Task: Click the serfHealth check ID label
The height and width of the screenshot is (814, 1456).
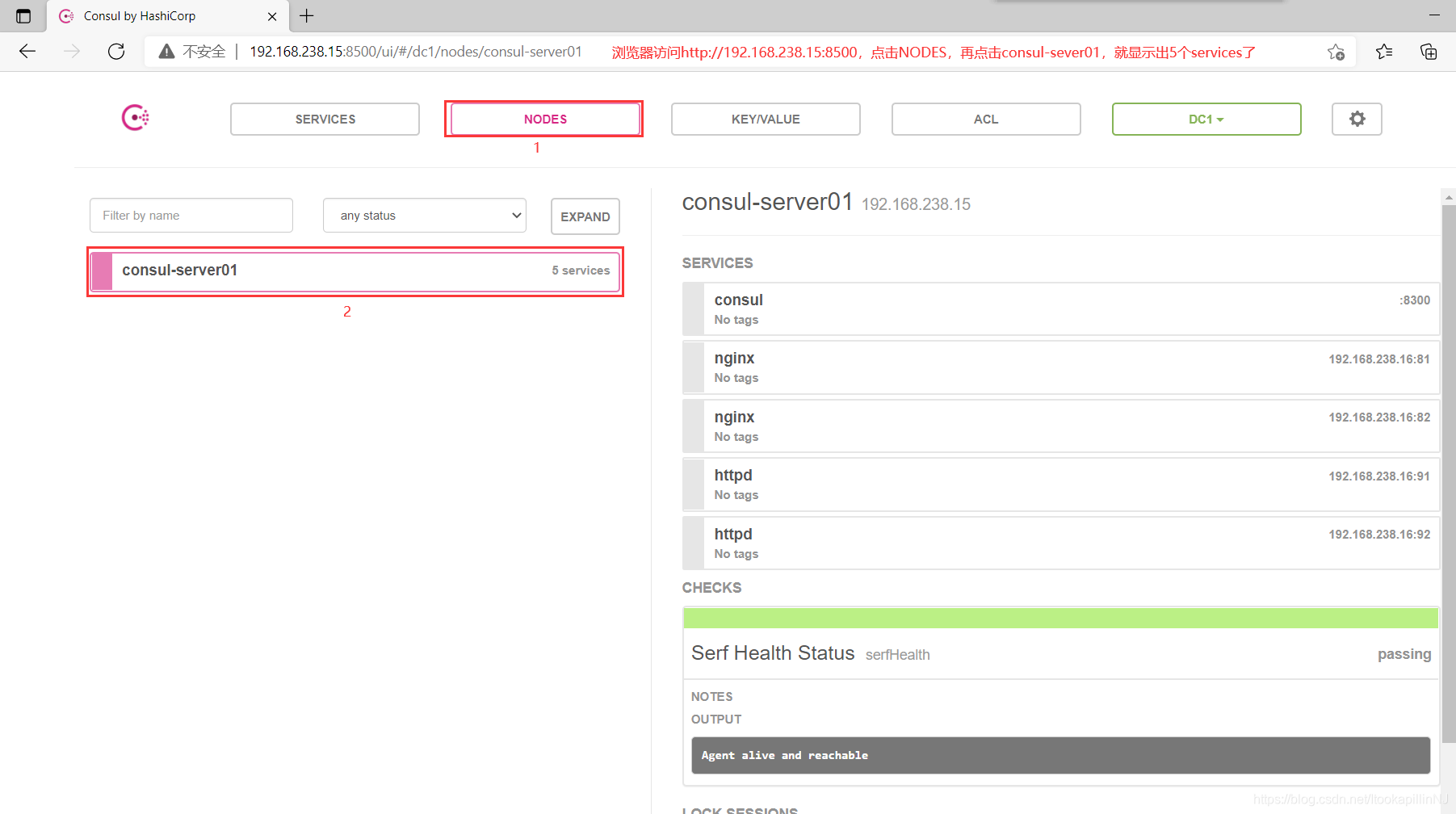Action: (x=898, y=655)
